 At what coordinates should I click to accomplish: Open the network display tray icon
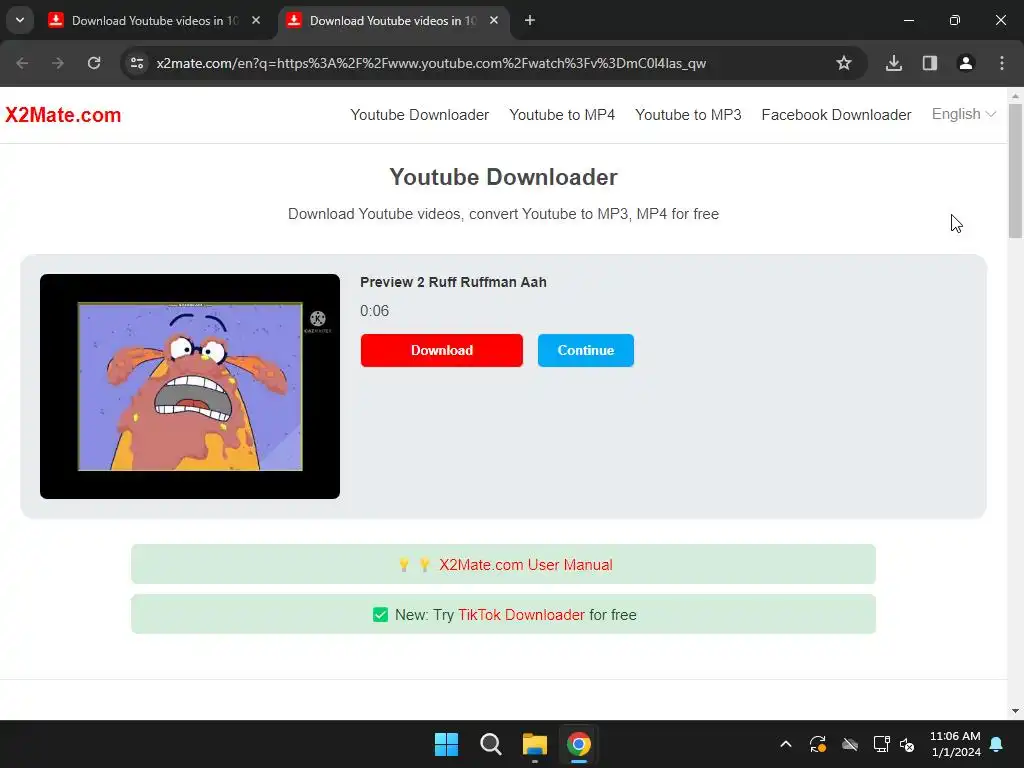(882, 744)
